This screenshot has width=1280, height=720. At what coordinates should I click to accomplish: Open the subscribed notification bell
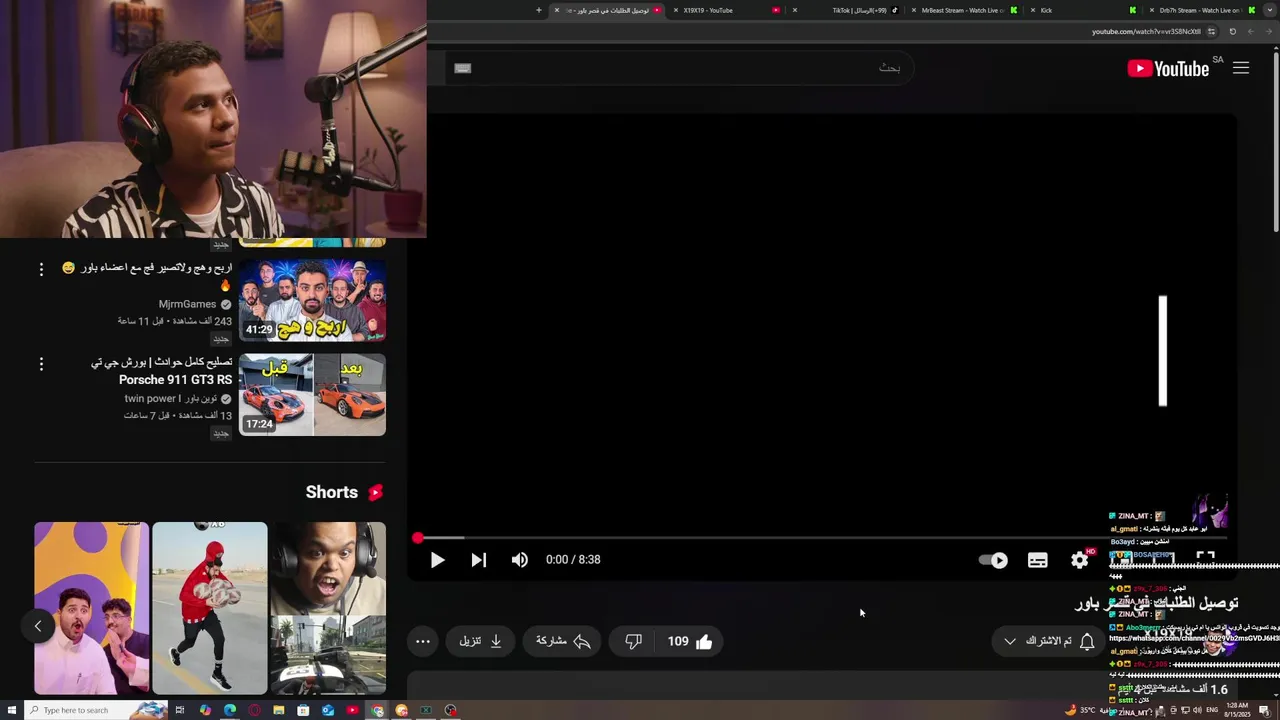1087,641
